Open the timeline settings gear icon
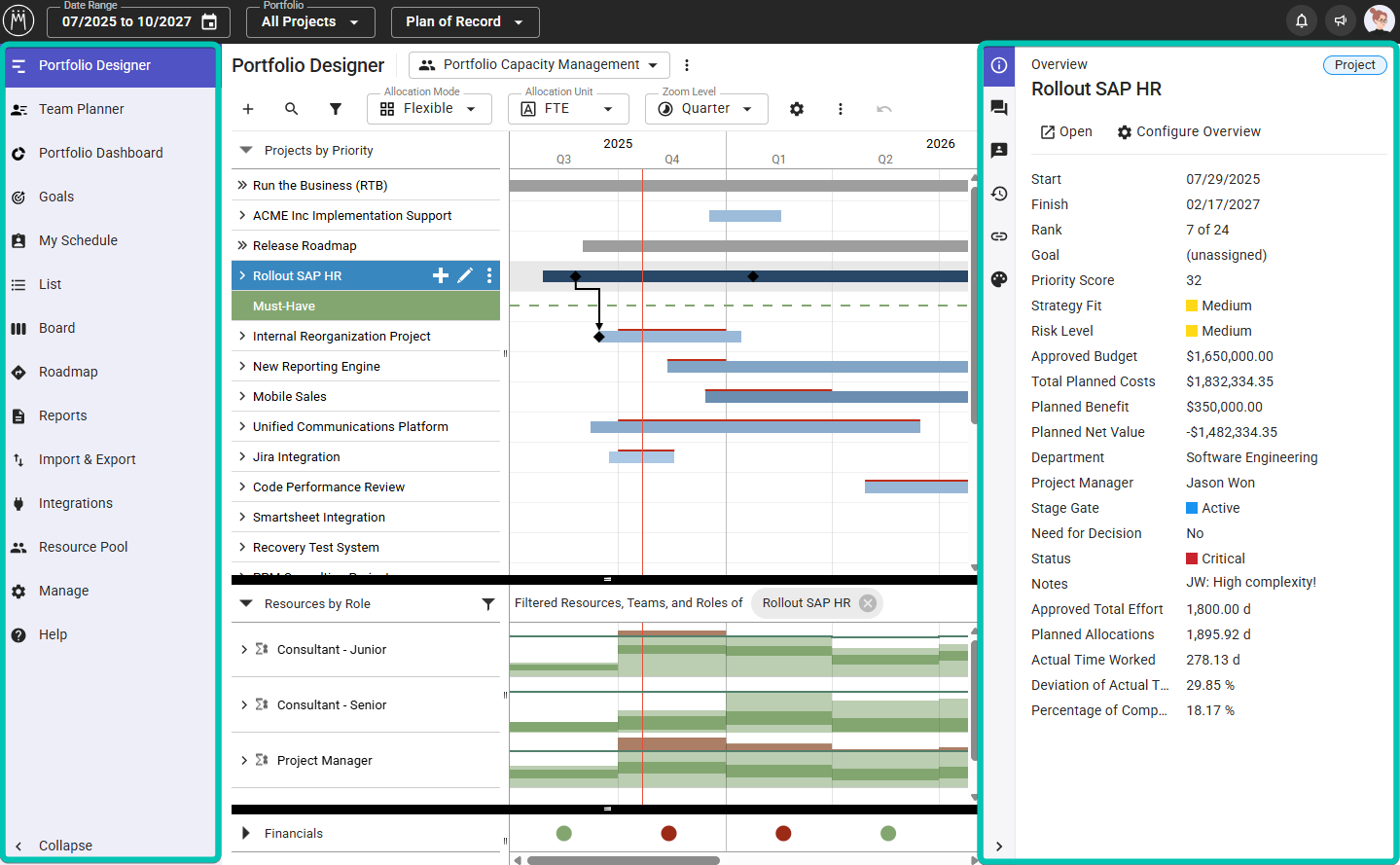This screenshot has width=1400, height=865. (x=797, y=109)
